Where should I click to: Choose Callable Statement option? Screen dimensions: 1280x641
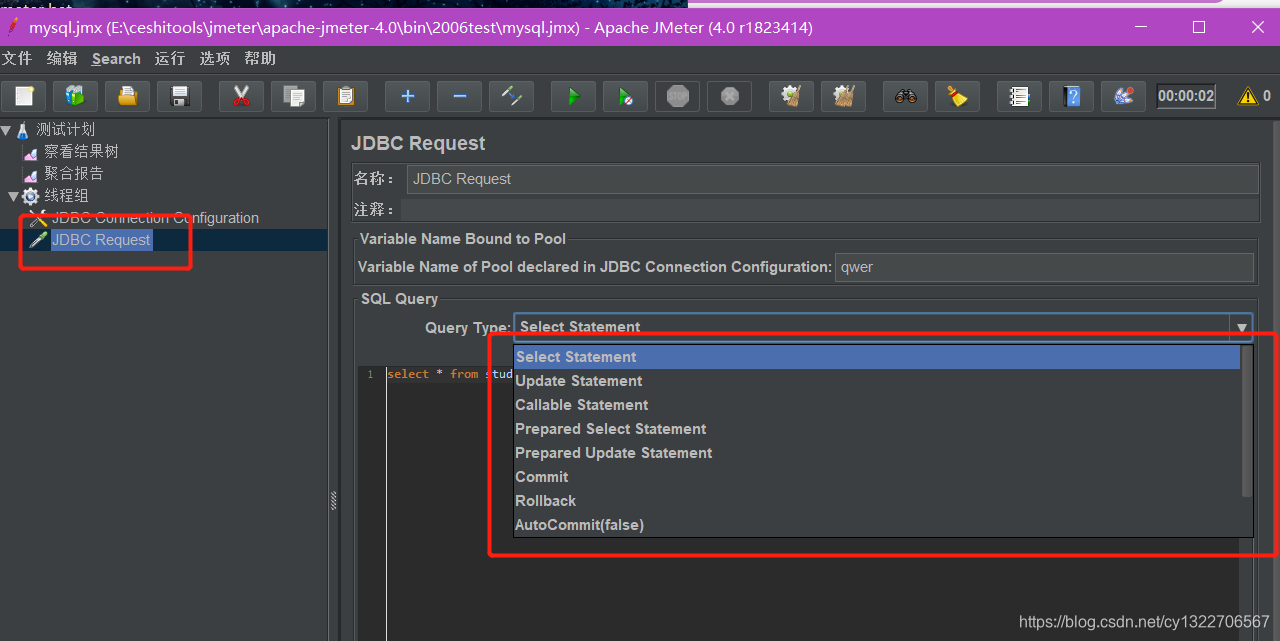point(877,405)
